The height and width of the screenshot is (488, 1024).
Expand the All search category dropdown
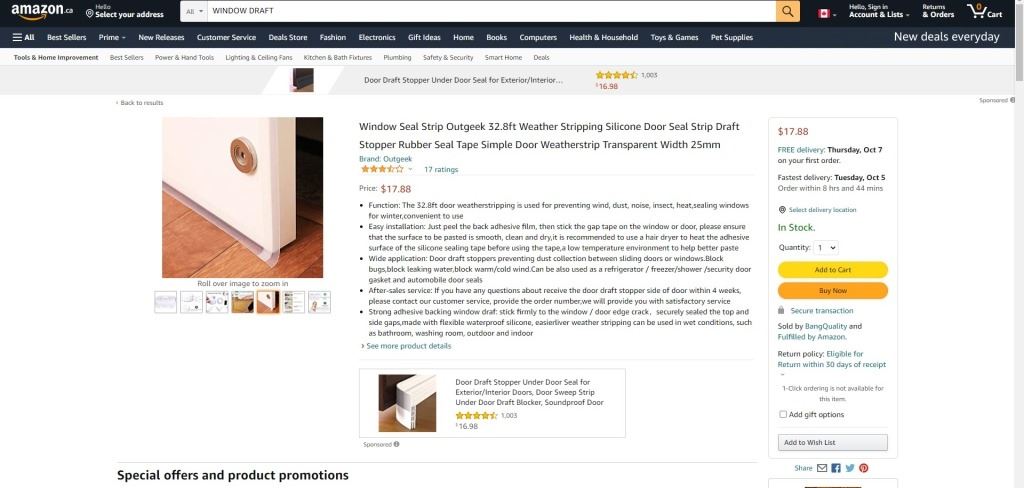click(194, 11)
